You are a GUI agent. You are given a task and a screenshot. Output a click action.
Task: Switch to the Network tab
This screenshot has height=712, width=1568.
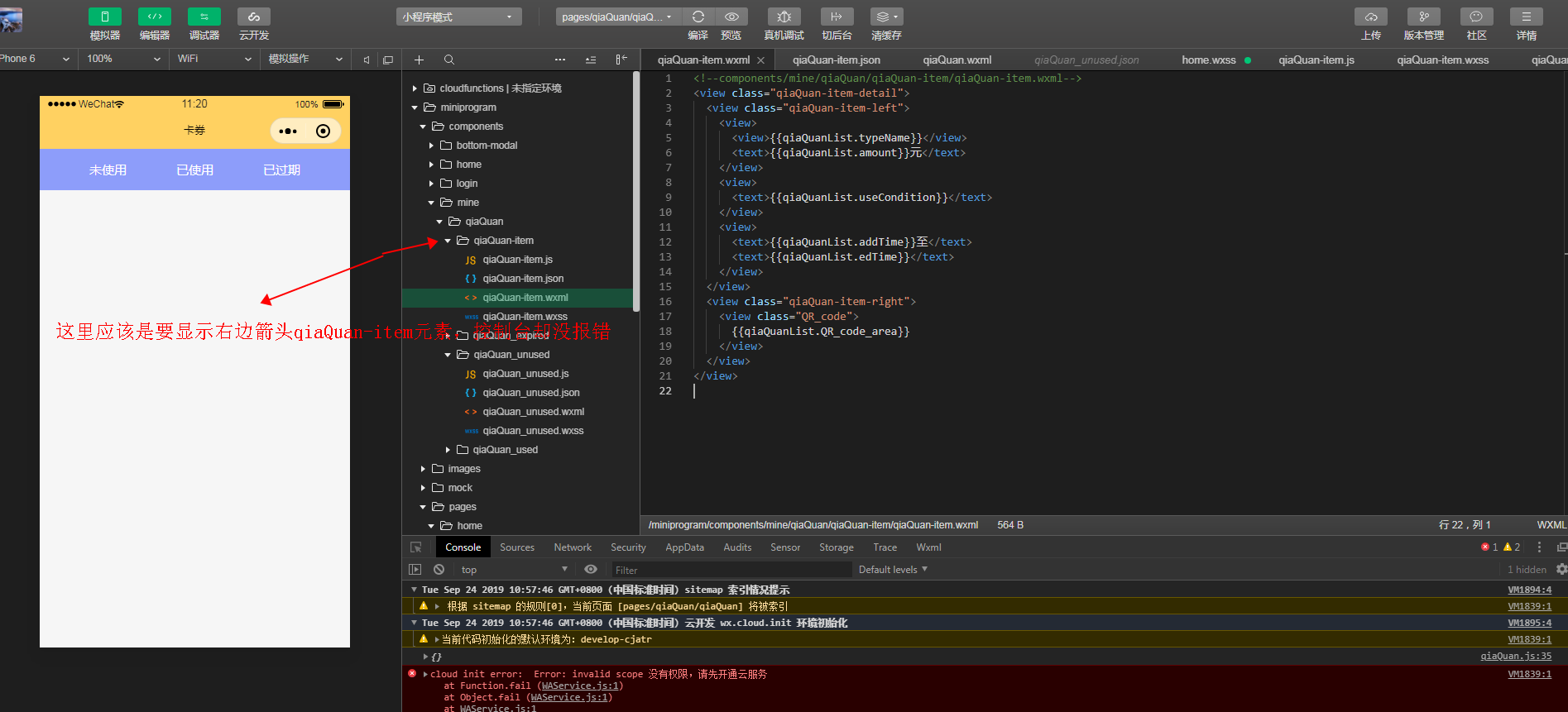[x=573, y=547]
